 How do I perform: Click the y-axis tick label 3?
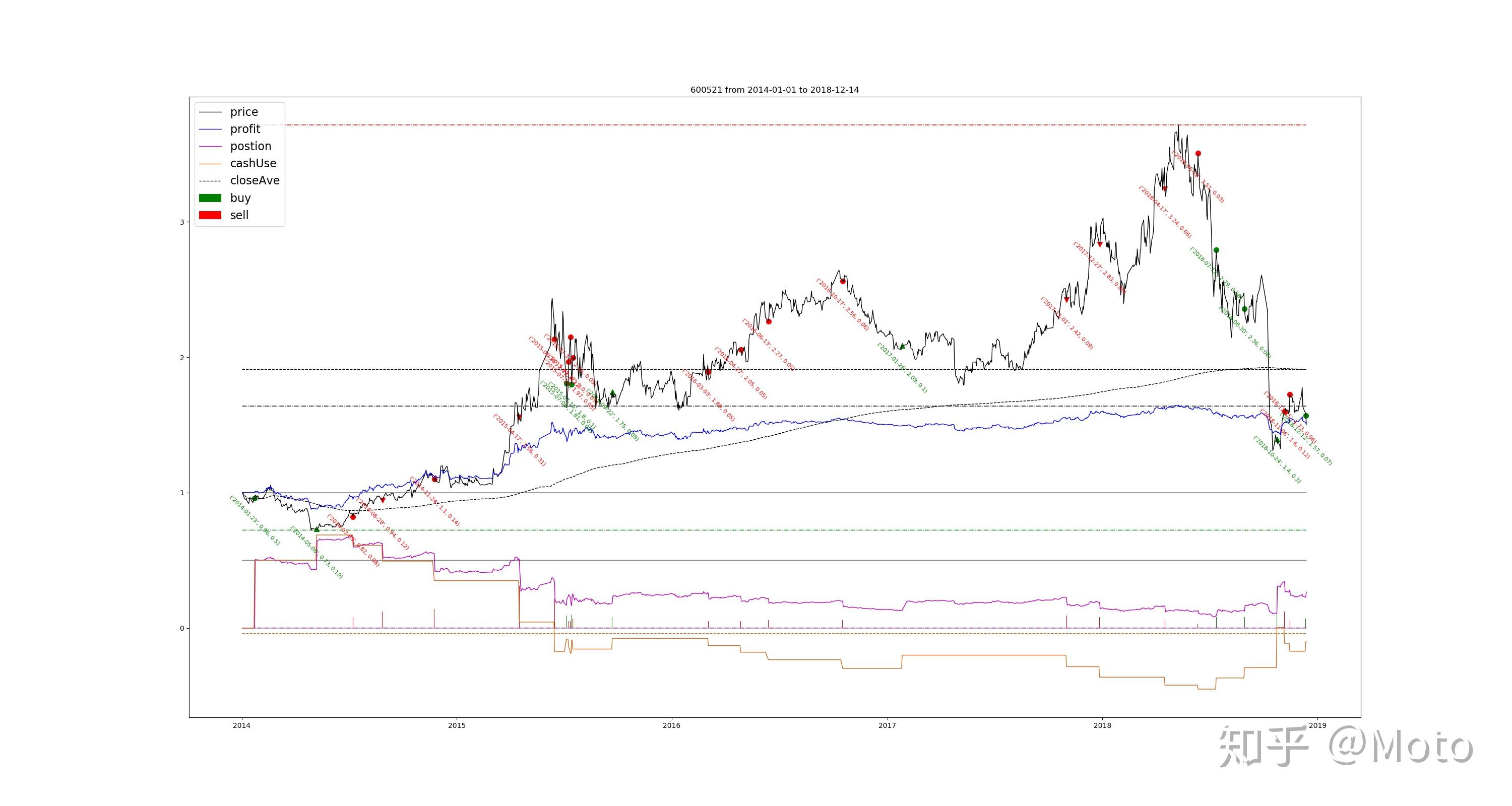[x=182, y=222]
